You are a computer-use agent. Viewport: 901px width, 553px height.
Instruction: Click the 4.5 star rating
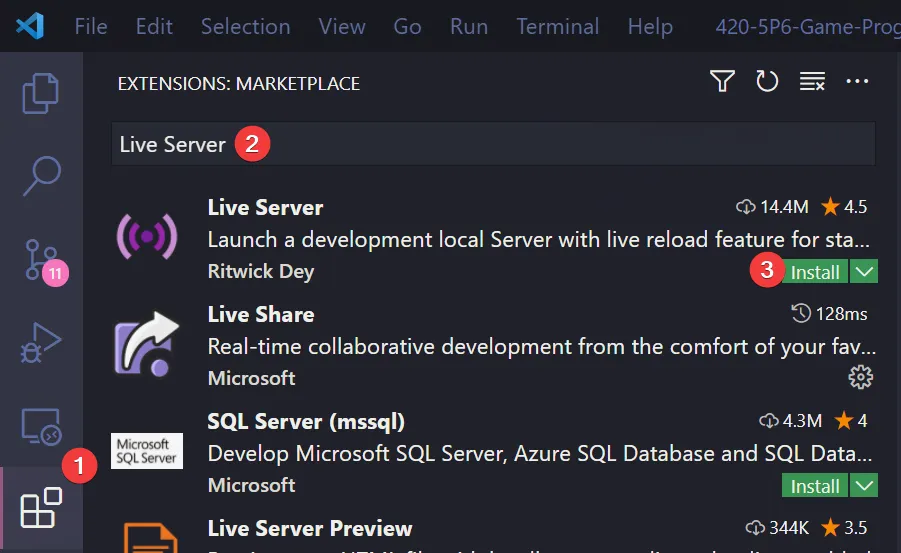pos(844,206)
